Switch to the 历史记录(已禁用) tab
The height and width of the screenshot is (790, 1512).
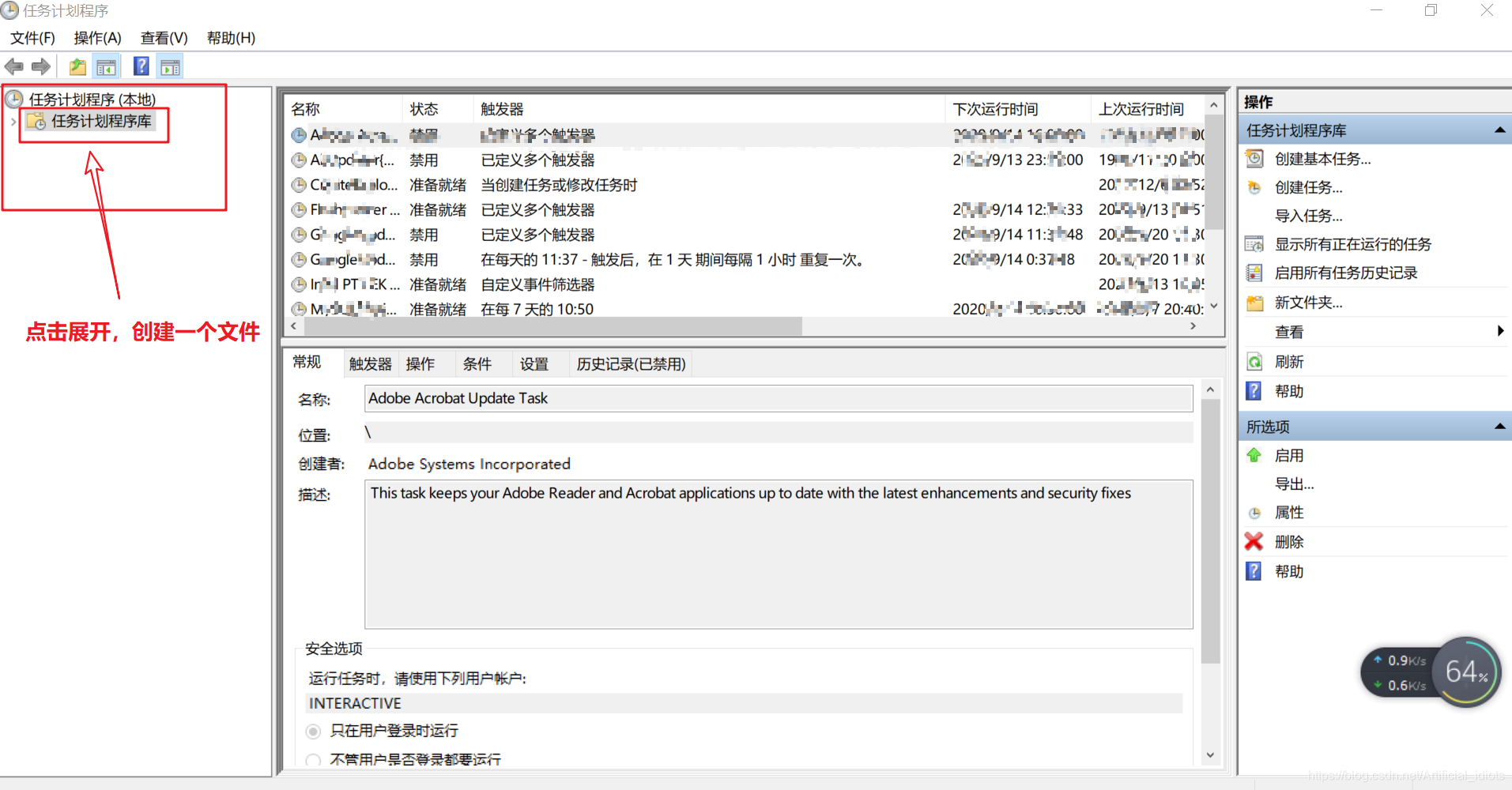coord(631,364)
